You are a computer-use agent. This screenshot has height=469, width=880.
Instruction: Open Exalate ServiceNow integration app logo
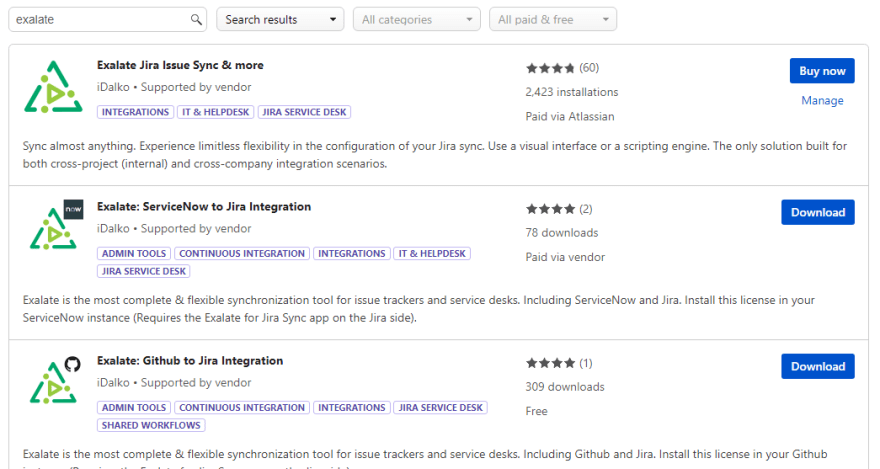(x=56, y=225)
